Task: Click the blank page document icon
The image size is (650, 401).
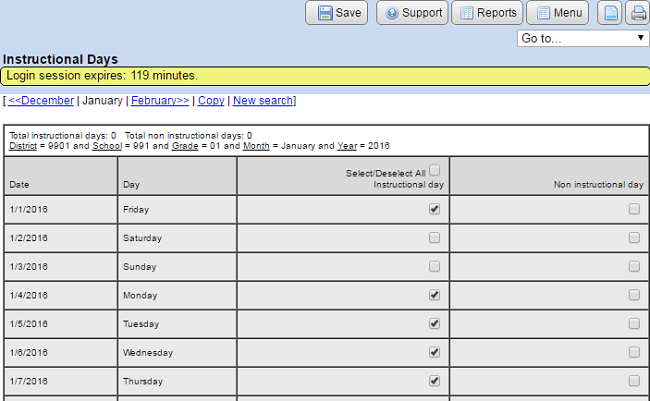Action: 609,13
